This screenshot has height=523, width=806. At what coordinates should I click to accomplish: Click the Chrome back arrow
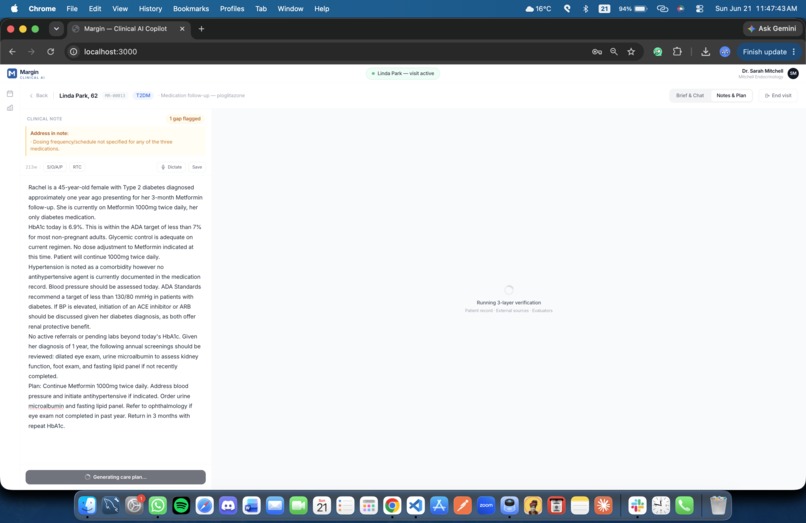click(12, 51)
